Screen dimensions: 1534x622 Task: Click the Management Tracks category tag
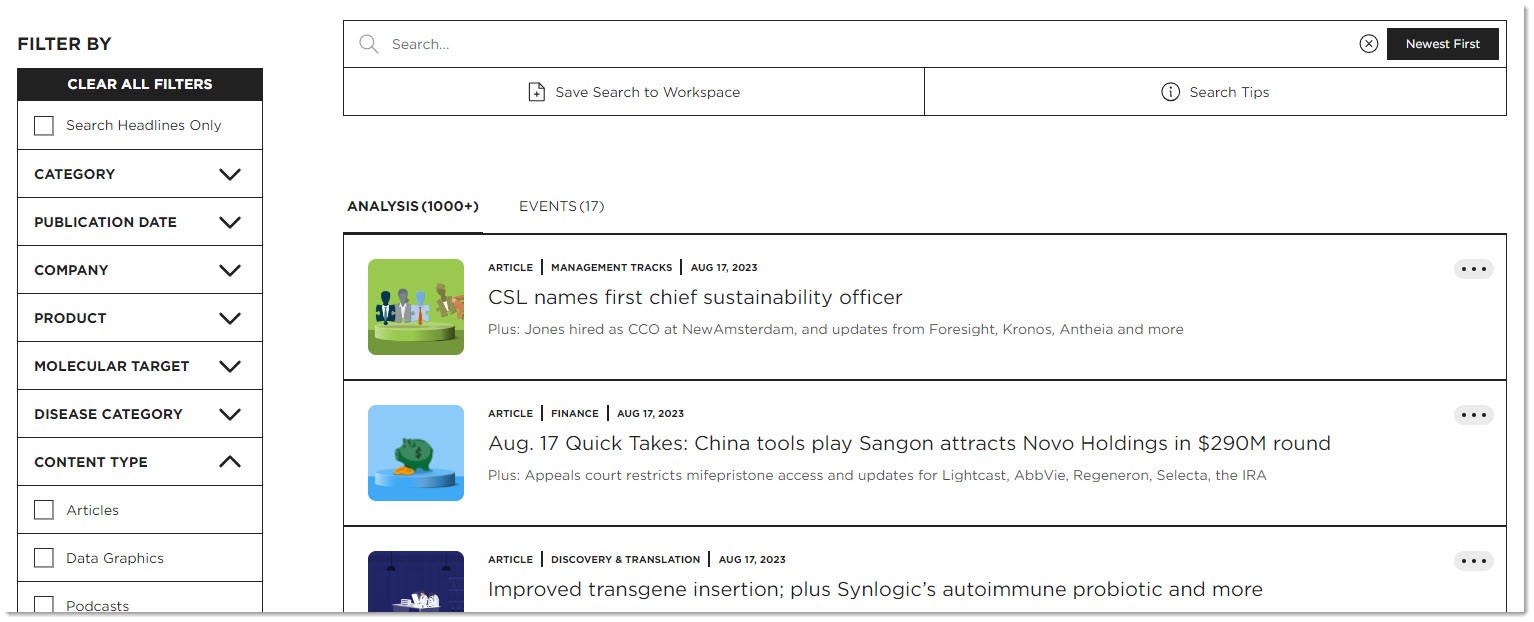(612, 268)
